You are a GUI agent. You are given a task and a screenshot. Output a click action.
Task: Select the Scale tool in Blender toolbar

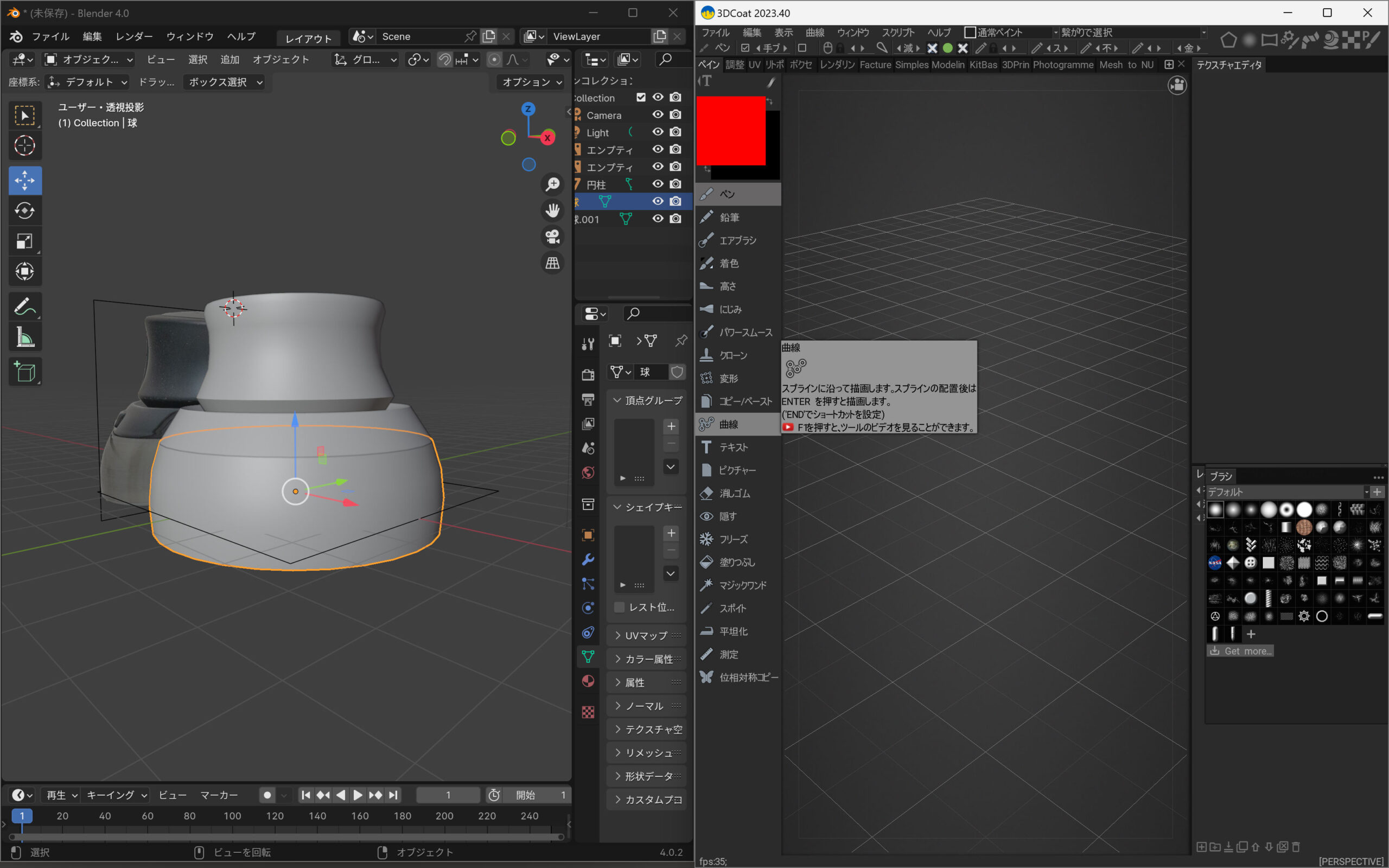[x=24, y=241]
